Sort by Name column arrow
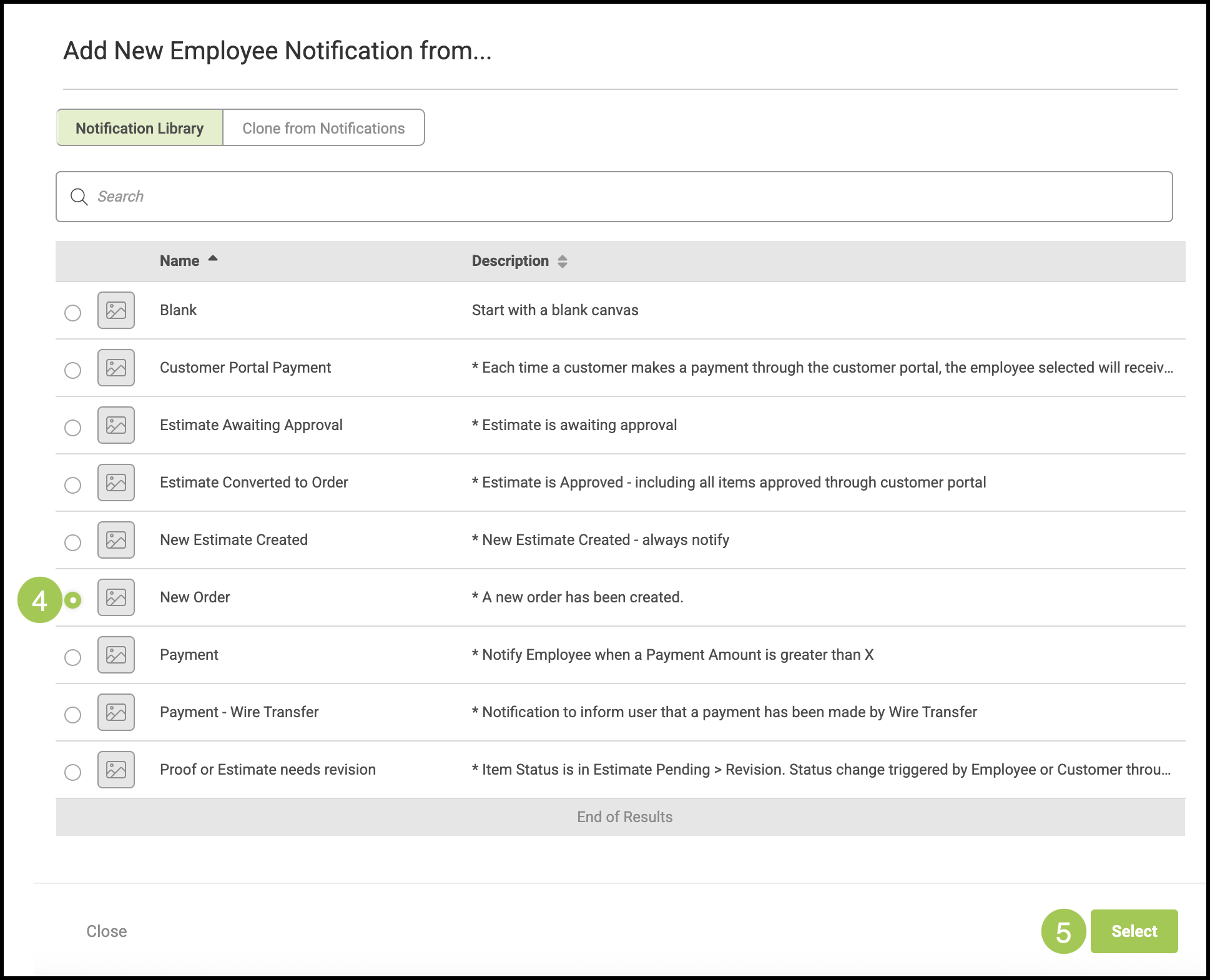The height and width of the screenshot is (980, 1210). [213, 259]
